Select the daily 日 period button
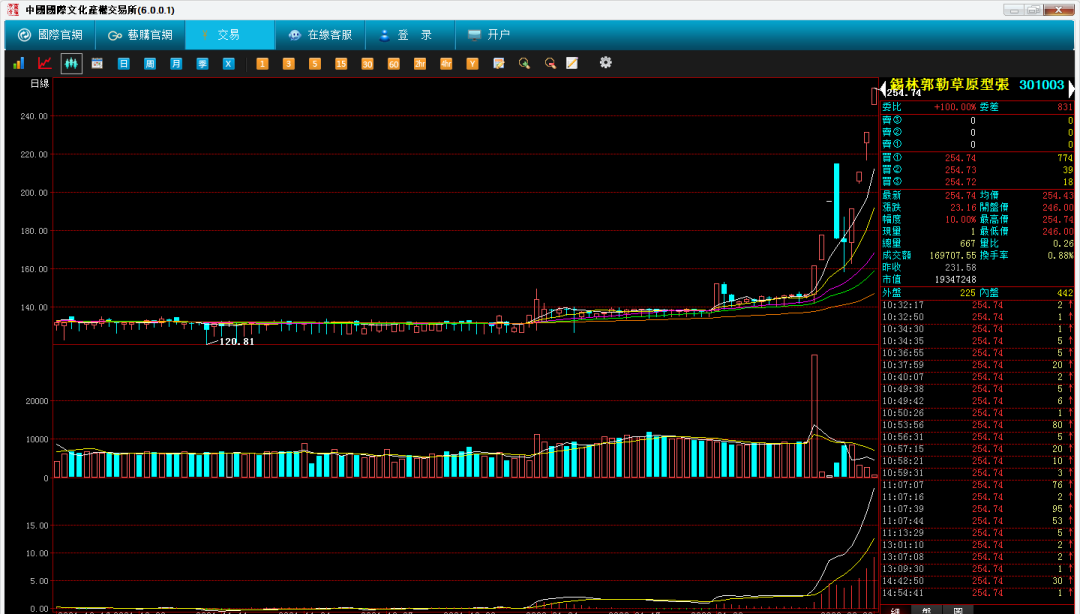Image resolution: width=1080 pixels, height=614 pixels. click(x=123, y=63)
